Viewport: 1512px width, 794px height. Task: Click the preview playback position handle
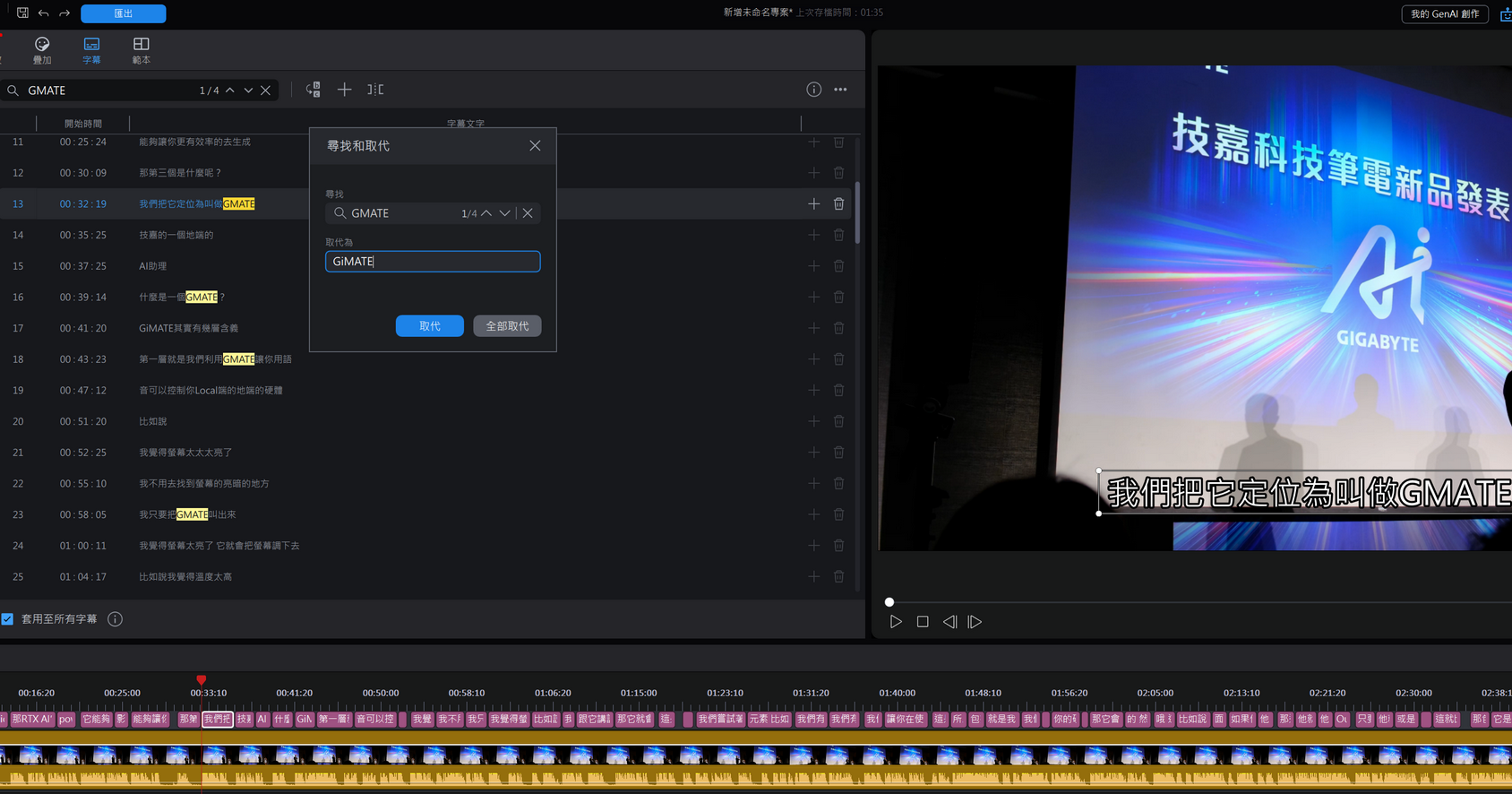(889, 602)
